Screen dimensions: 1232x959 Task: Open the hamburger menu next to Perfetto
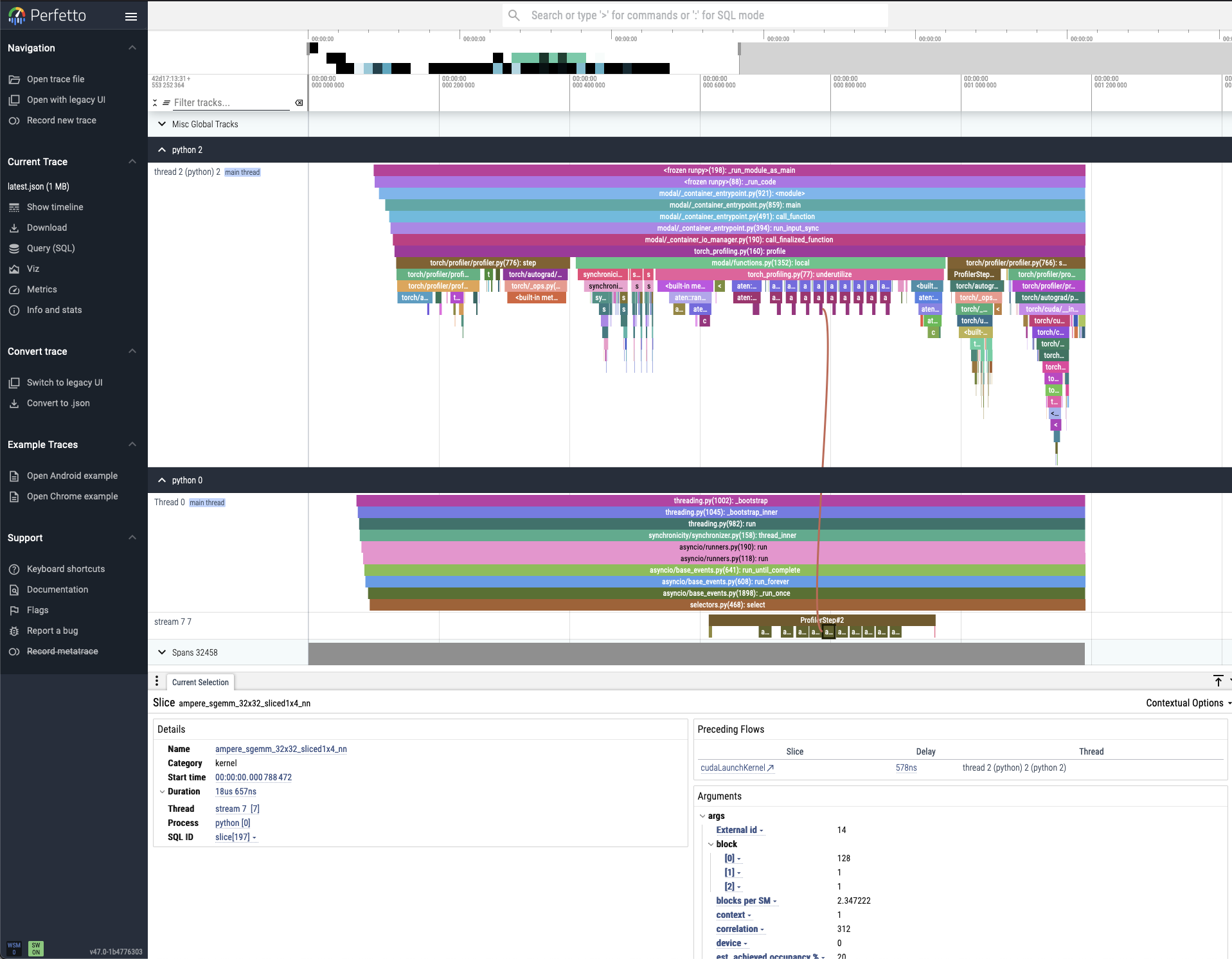tap(131, 16)
